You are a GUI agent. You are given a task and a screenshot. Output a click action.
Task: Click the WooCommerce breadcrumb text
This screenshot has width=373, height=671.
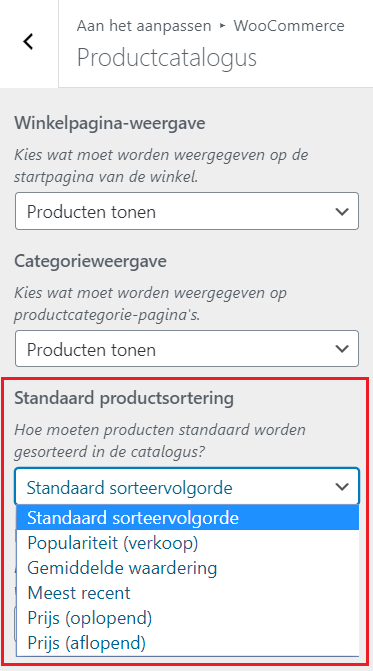(x=289, y=26)
